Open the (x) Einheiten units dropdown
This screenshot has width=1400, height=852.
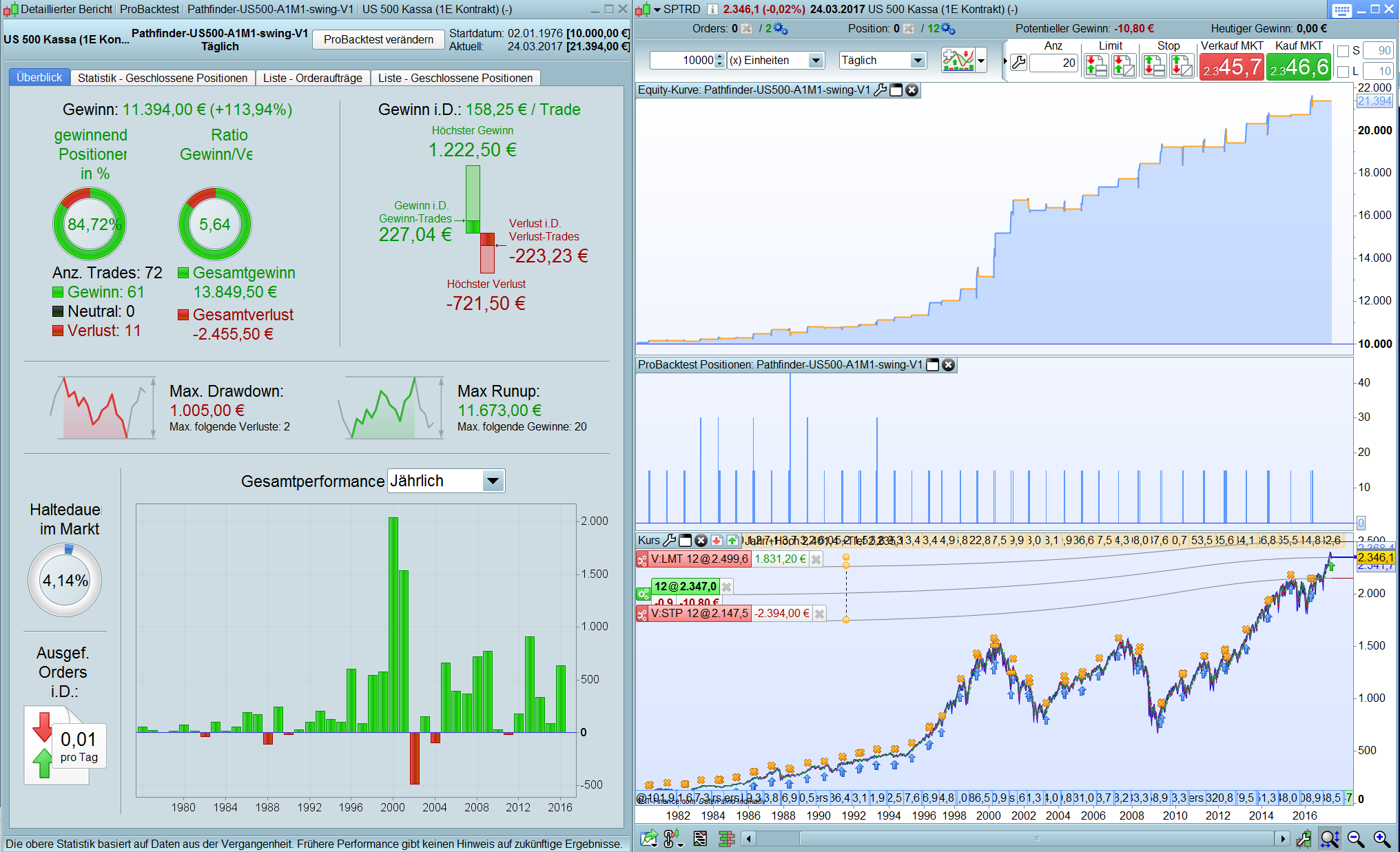tap(816, 61)
